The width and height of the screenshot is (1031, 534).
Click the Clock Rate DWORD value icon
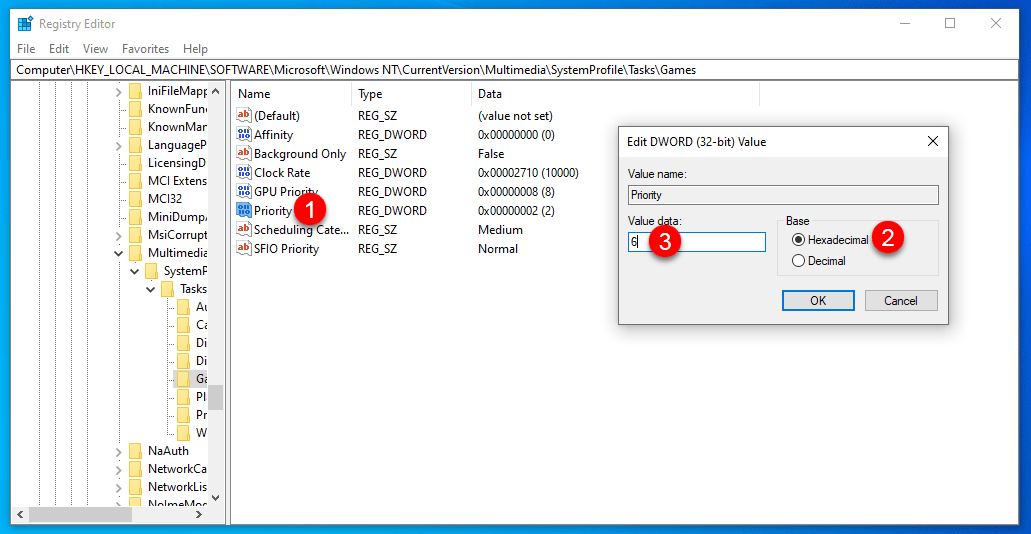point(244,173)
